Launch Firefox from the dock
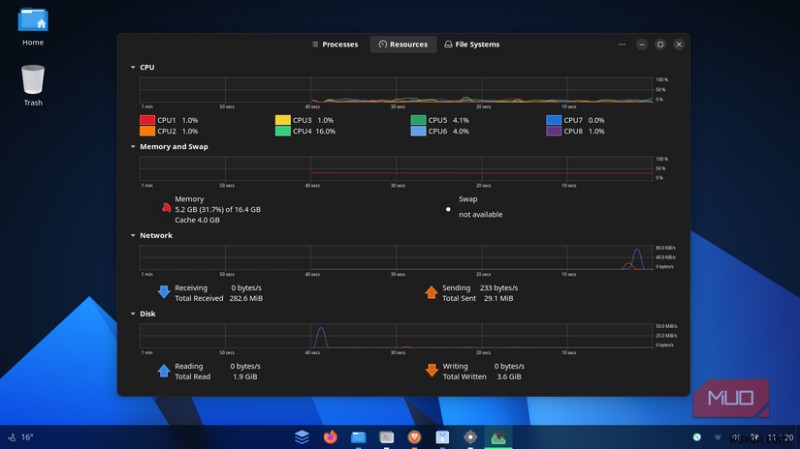Viewport: 800px width, 449px height. [330, 437]
